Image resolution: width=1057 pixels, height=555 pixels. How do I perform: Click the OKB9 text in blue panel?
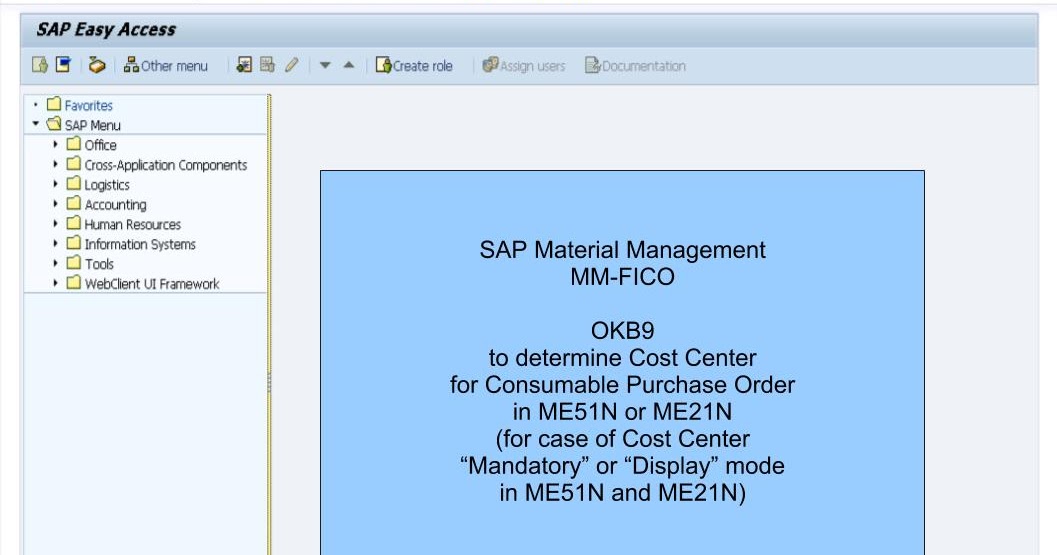coord(622,330)
